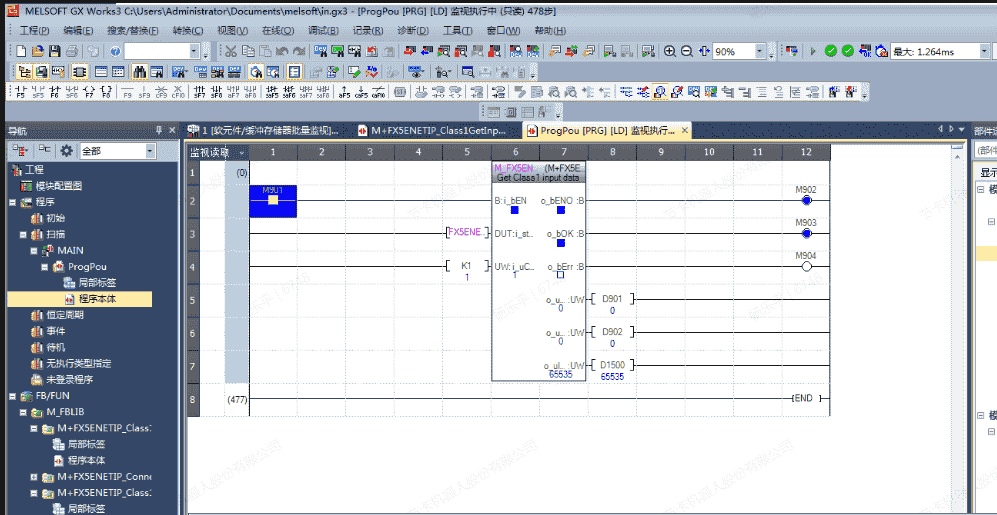Toggle the M9U1 contact in the ladder
Screen dimensions: 997x515
coord(273,201)
